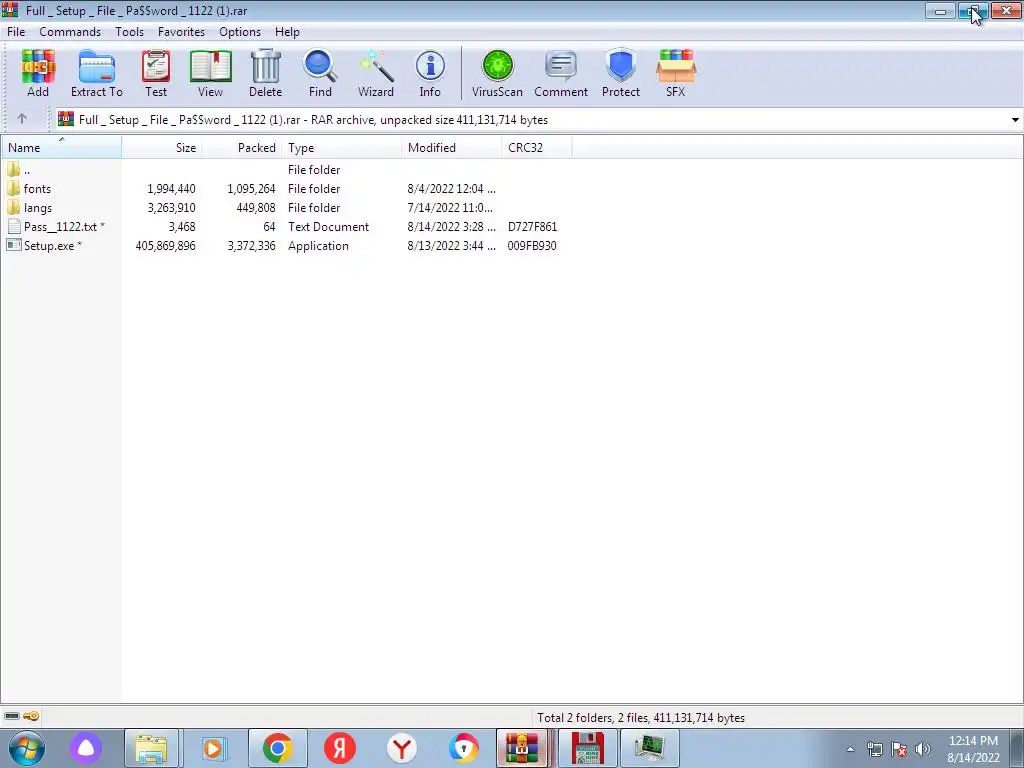This screenshot has height=768, width=1024.
Task: Click 'Text Document' type cell
Action: (328, 227)
